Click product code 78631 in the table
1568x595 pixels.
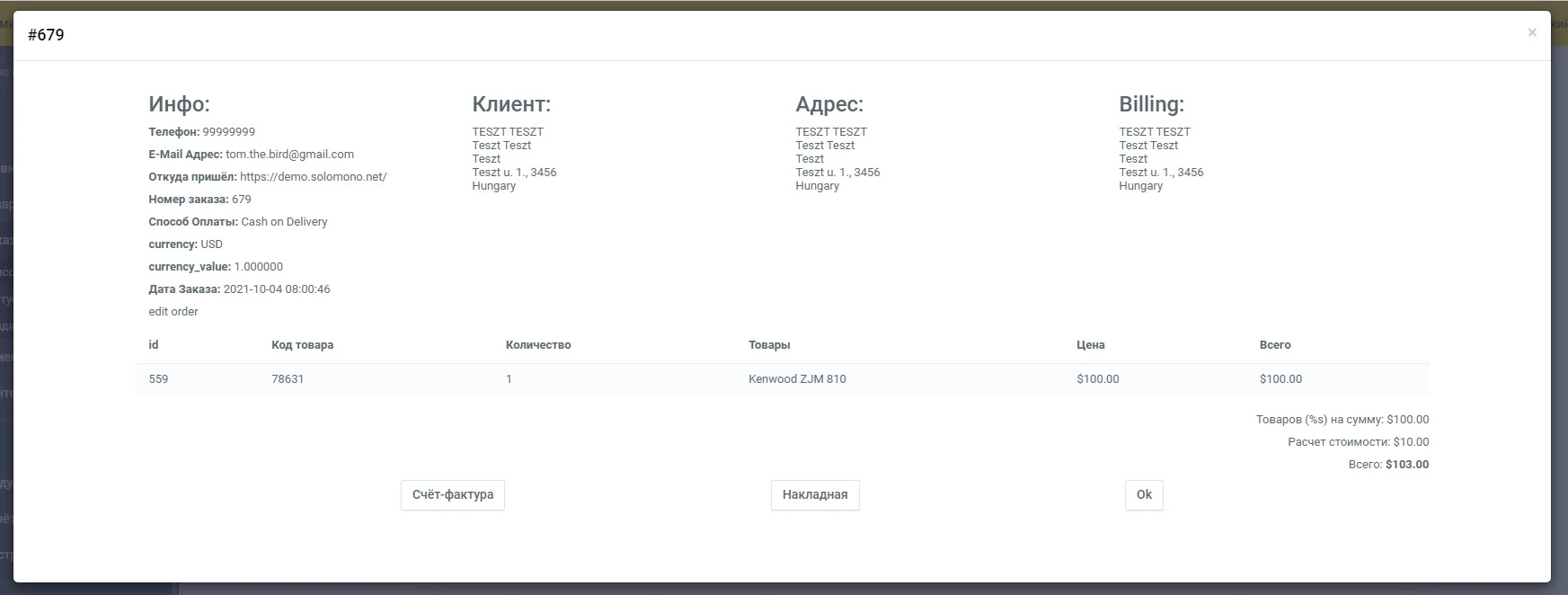(x=288, y=379)
